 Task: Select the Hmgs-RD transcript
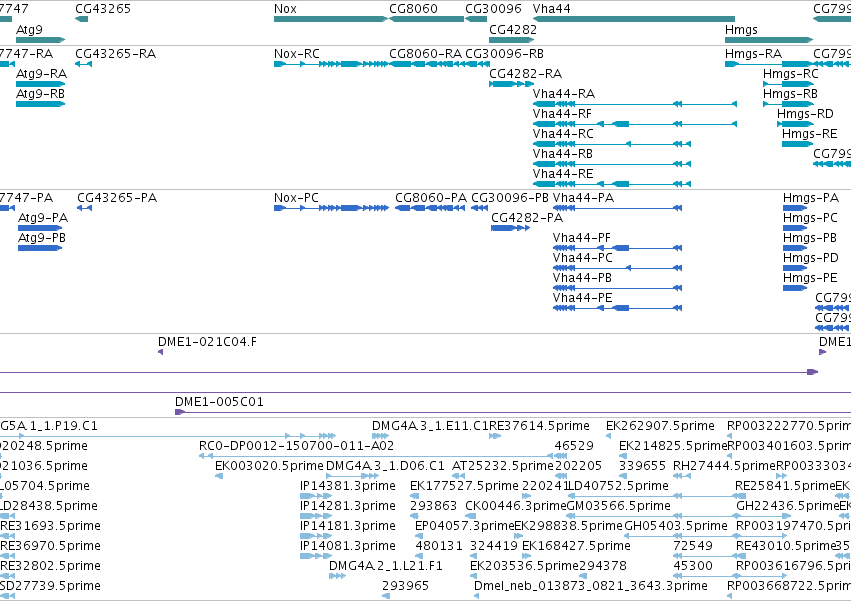point(796,124)
